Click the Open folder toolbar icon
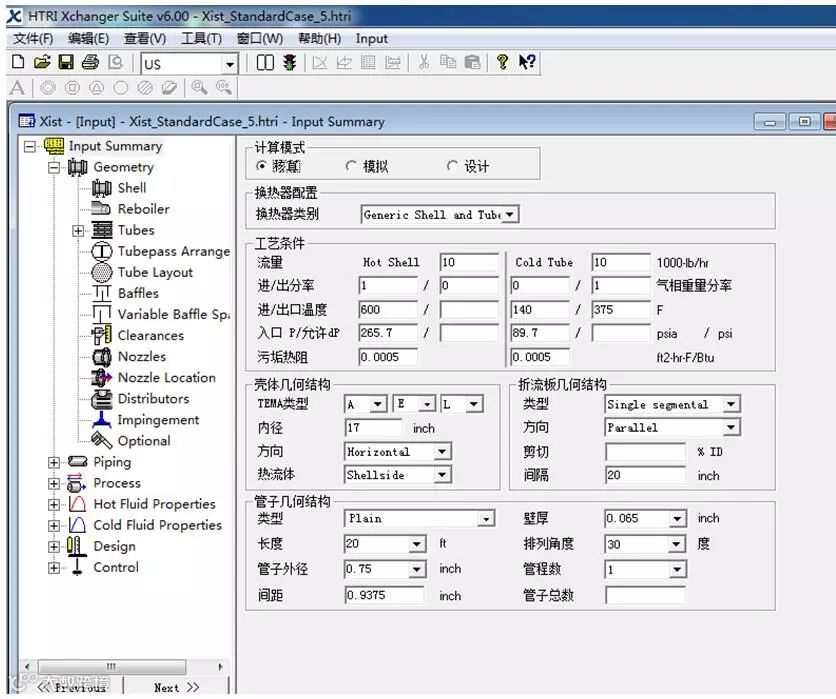 (x=42, y=62)
